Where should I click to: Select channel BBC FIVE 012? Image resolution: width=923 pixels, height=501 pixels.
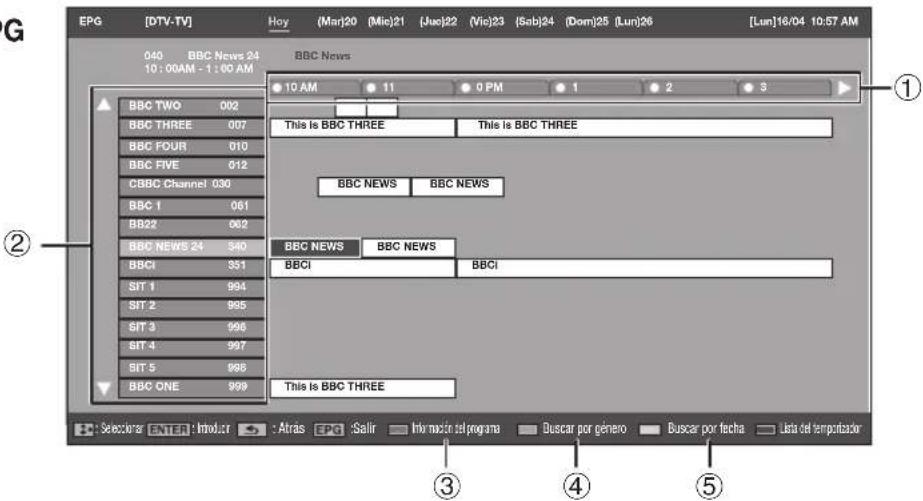pos(191,166)
